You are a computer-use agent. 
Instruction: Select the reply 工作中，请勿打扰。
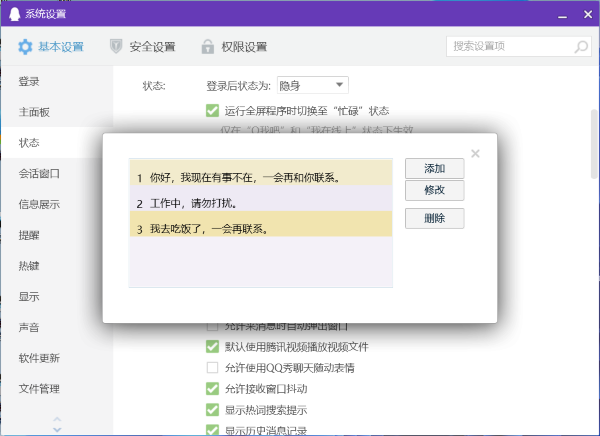[x=260, y=203]
